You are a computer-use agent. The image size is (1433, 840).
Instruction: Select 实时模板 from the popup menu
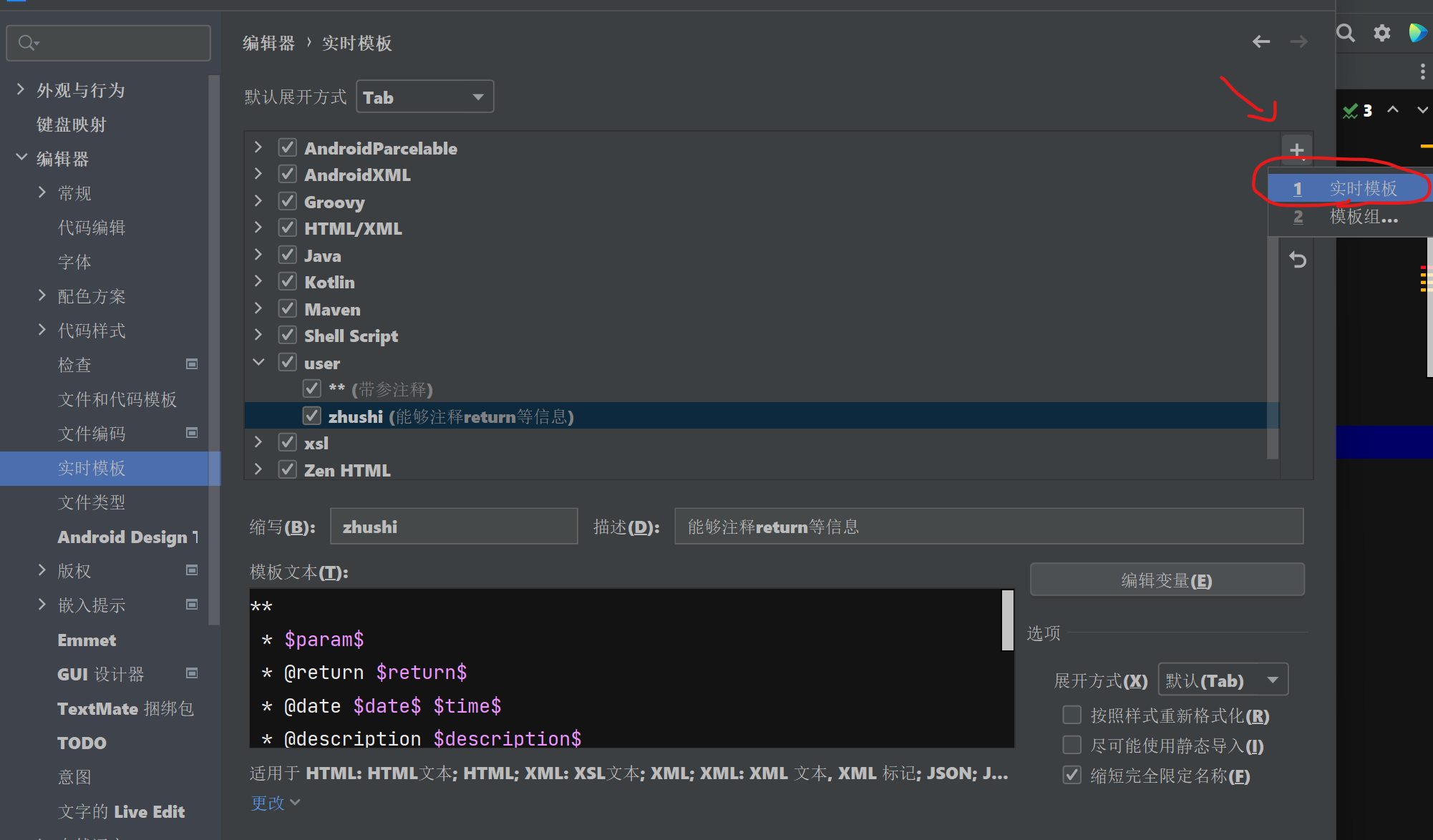[x=1362, y=188]
